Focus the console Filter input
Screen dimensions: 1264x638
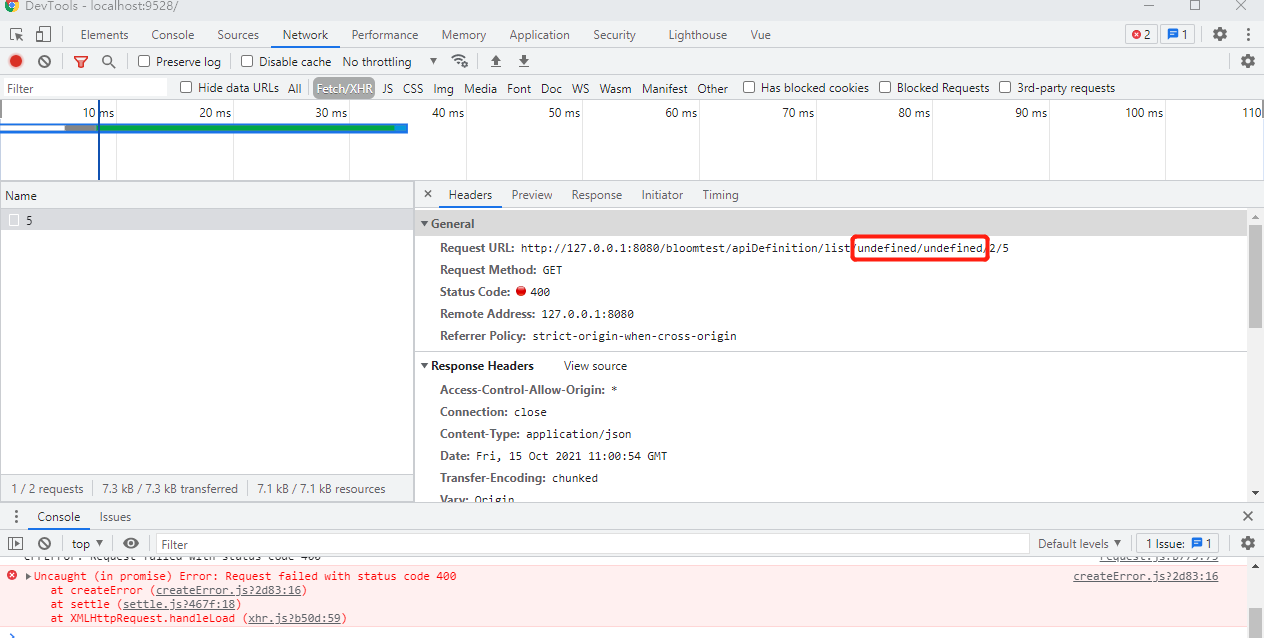[593, 544]
